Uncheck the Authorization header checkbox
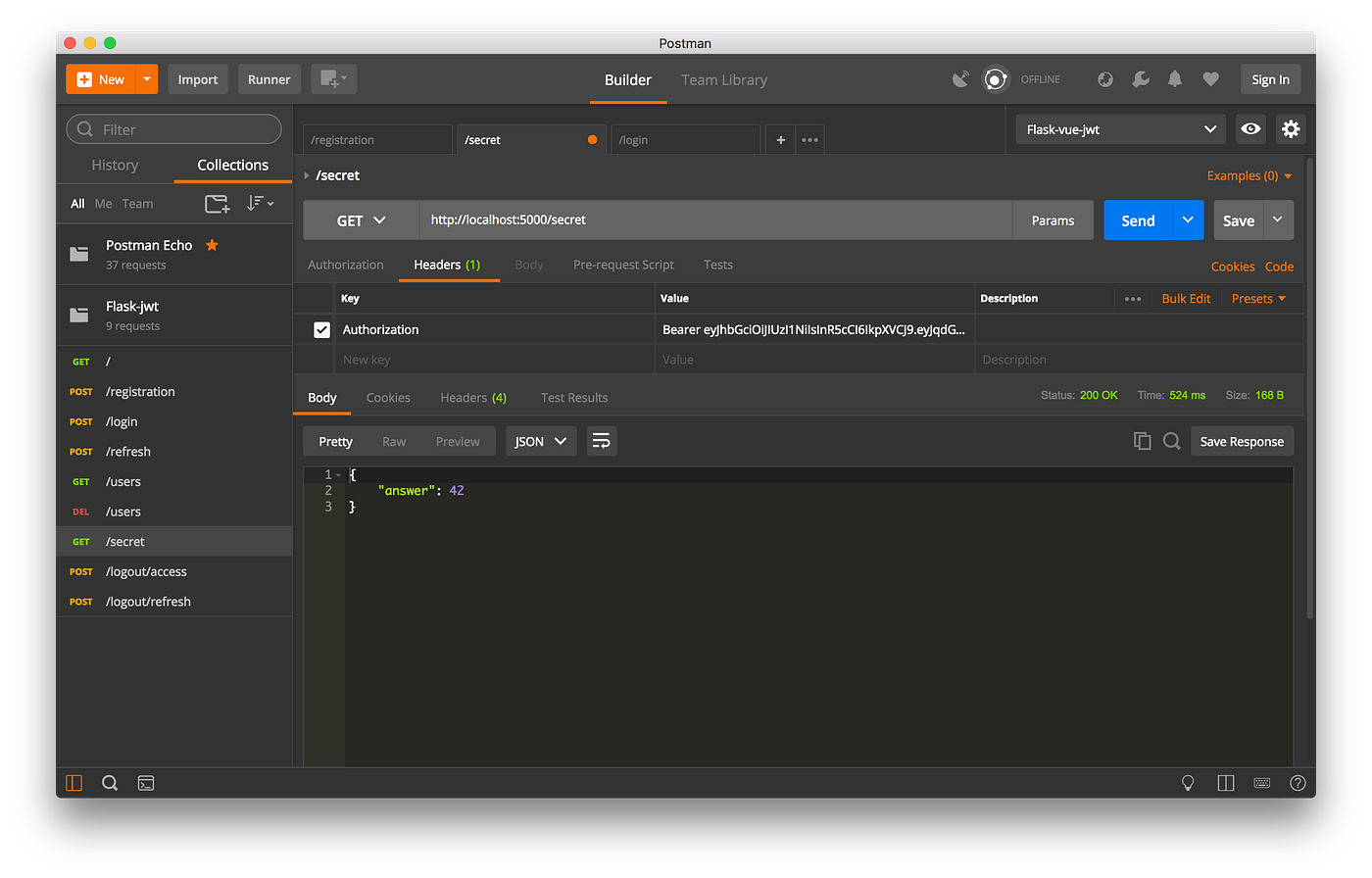 click(x=321, y=330)
